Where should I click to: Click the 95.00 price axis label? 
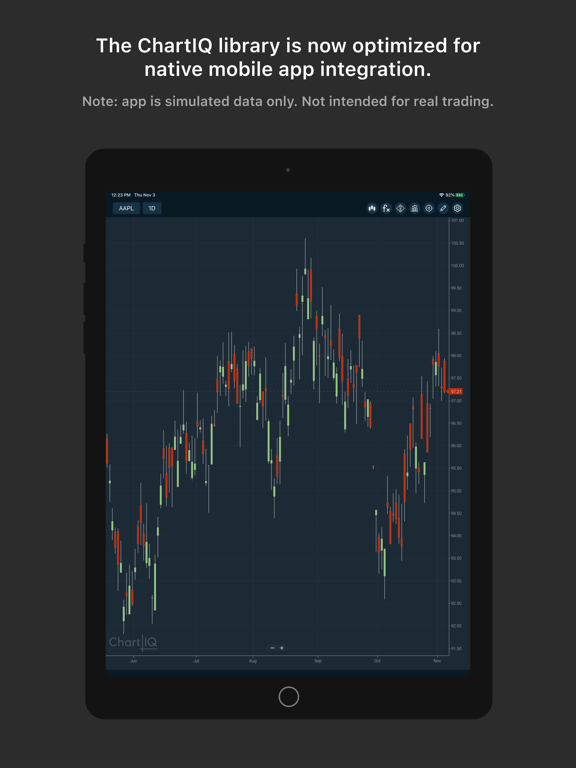point(456,491)
